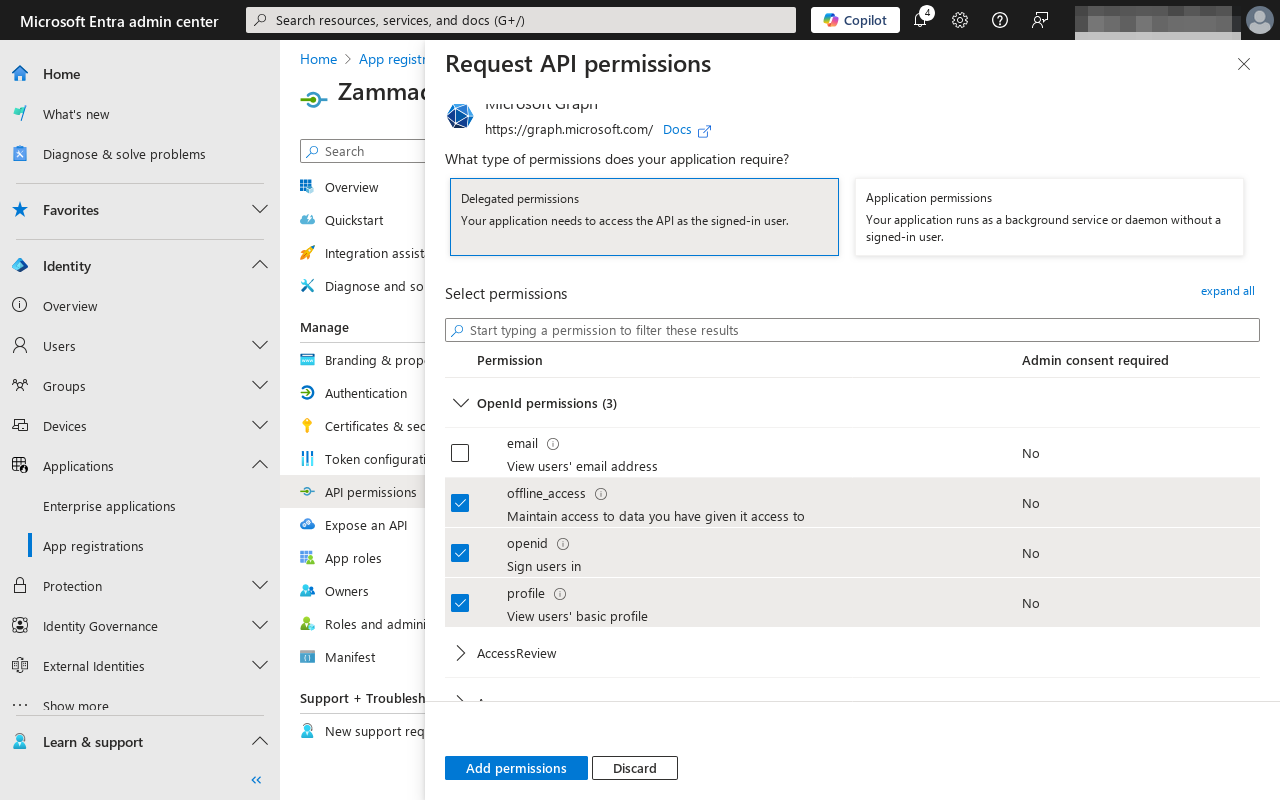Open the account avatar menu
The image size is (1280, 800).
pos(1260,20)
